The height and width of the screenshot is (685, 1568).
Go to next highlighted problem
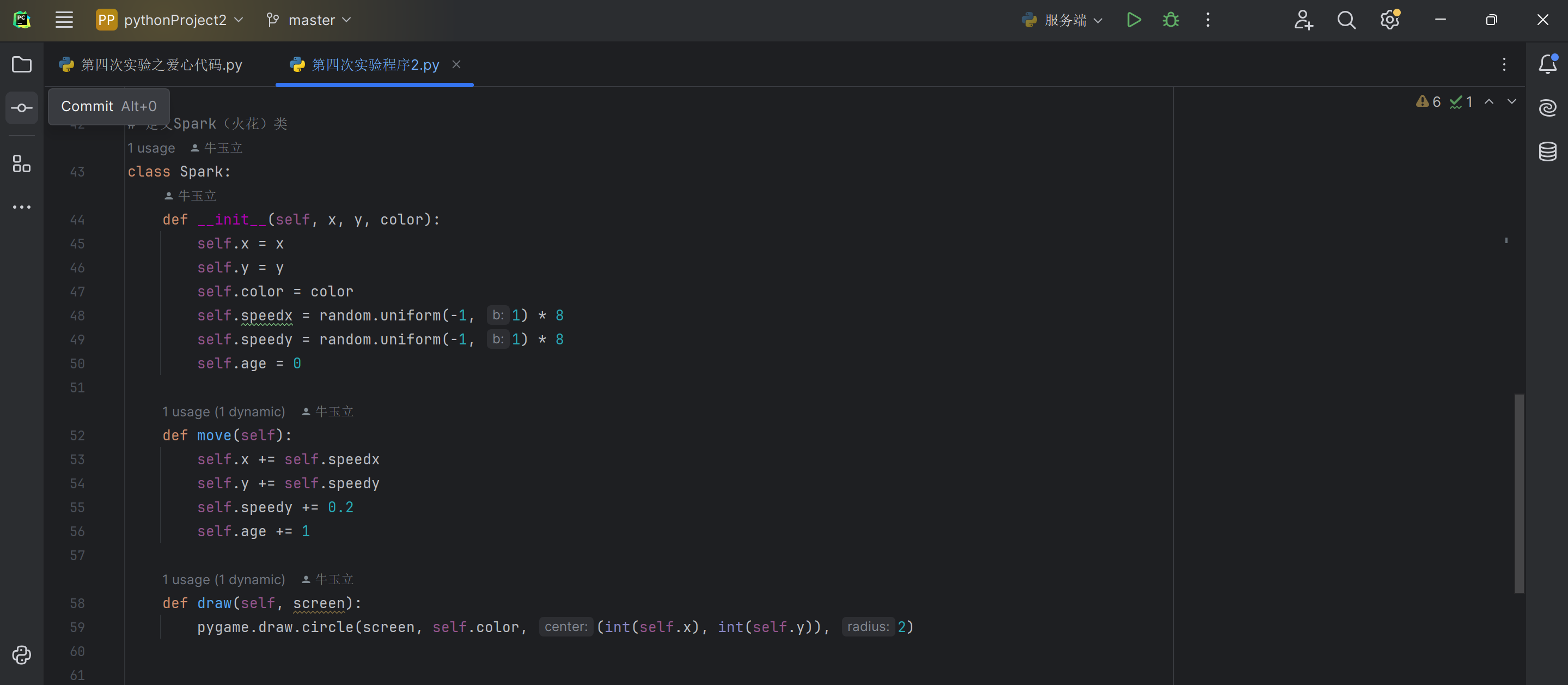(1512, 102)
